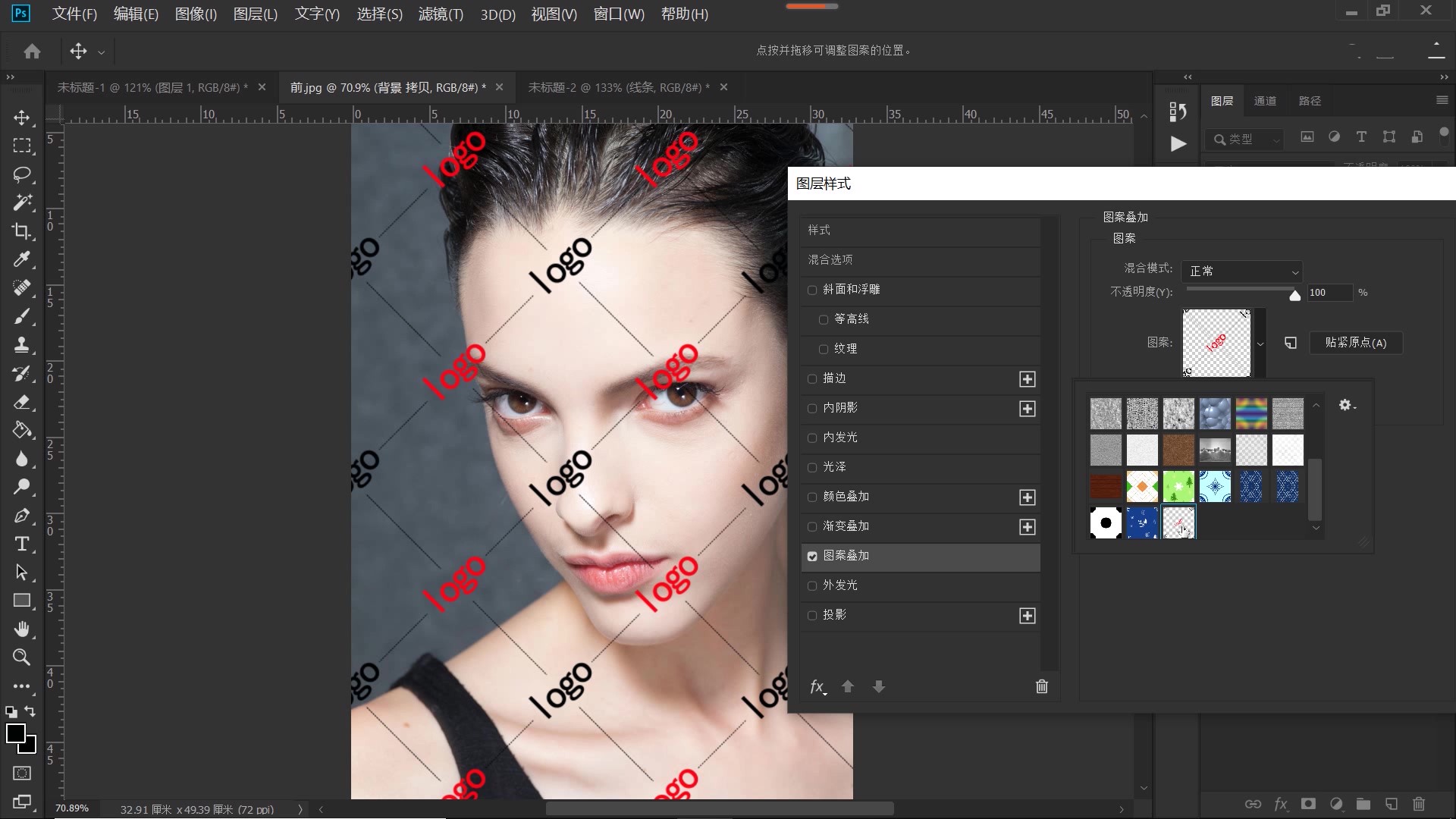Select the Move tool
Image resolution: width=1456 pixels, height=819 pixels.
22,118
